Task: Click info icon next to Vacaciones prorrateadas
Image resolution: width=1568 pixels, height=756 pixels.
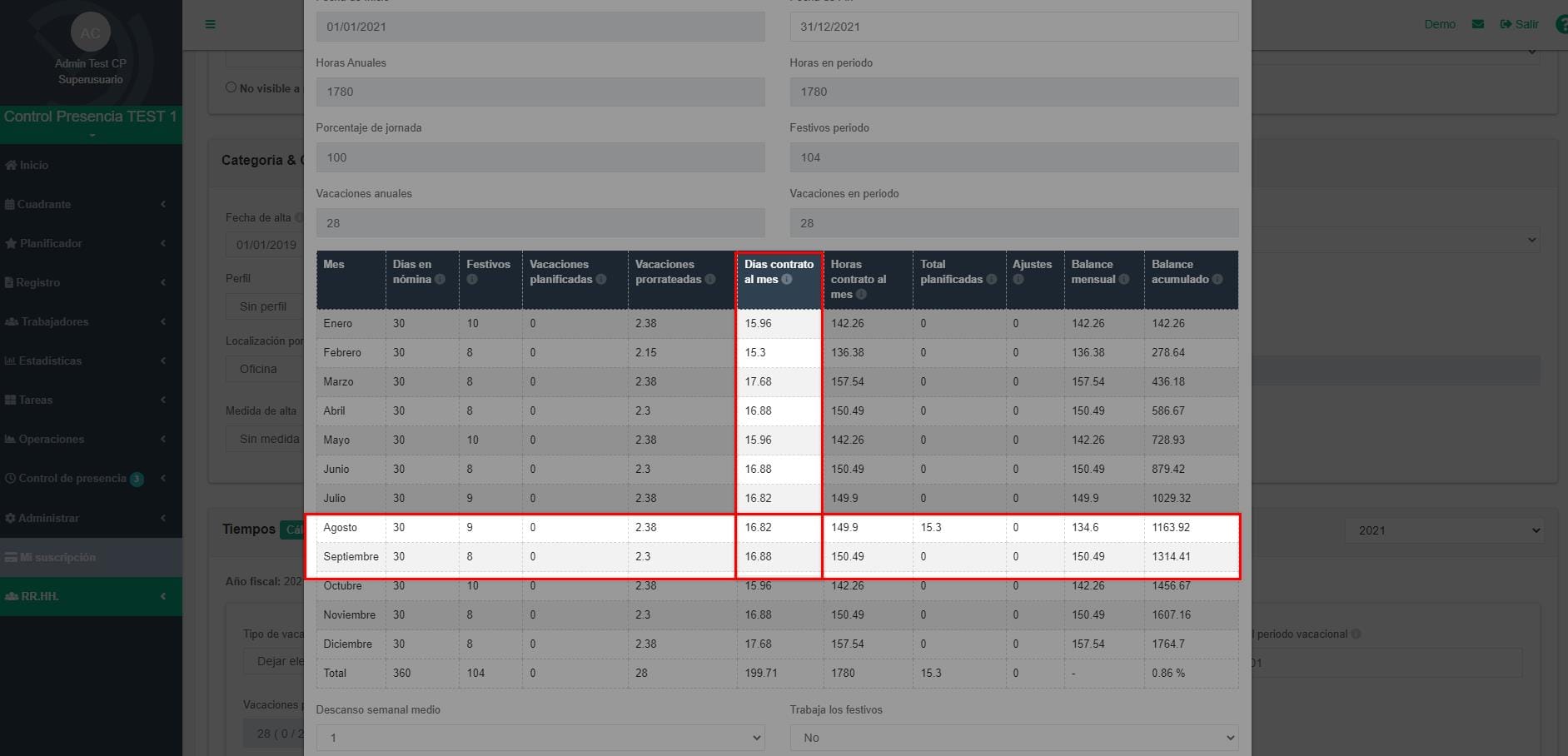Action: click(710, 280)
